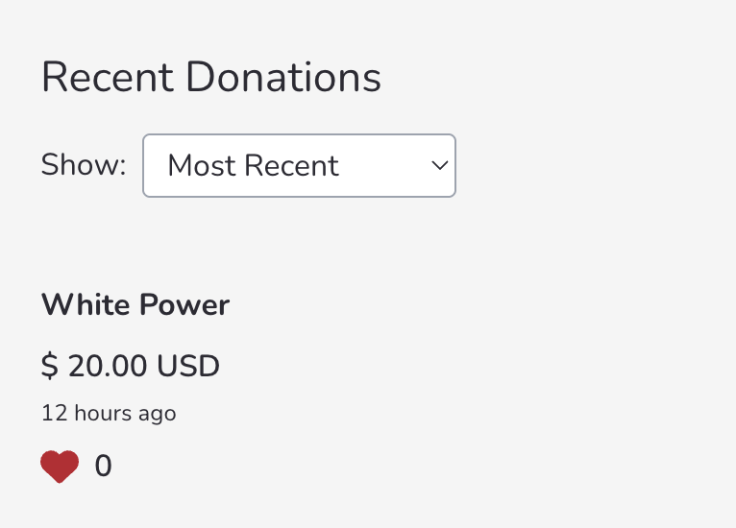The image size is (736, 528).
Task: Click the $ 20.00 USD amount
Action: [x=130, y=366]
